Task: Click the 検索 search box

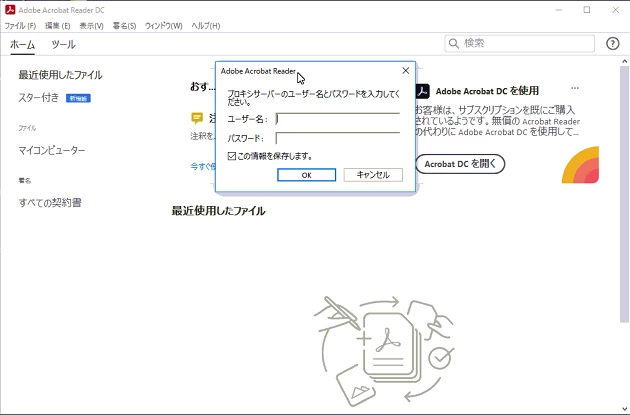Action: (x=520, y=43)
